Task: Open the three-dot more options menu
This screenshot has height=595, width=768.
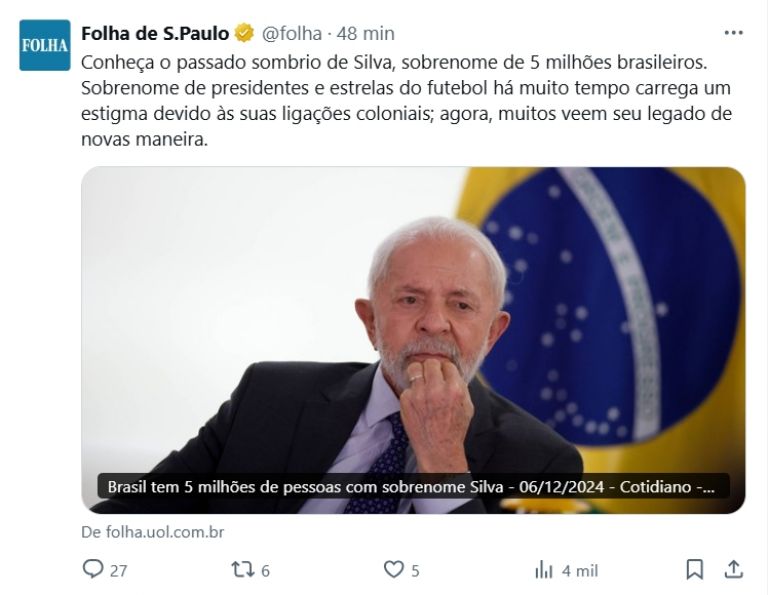Action: 733,33
